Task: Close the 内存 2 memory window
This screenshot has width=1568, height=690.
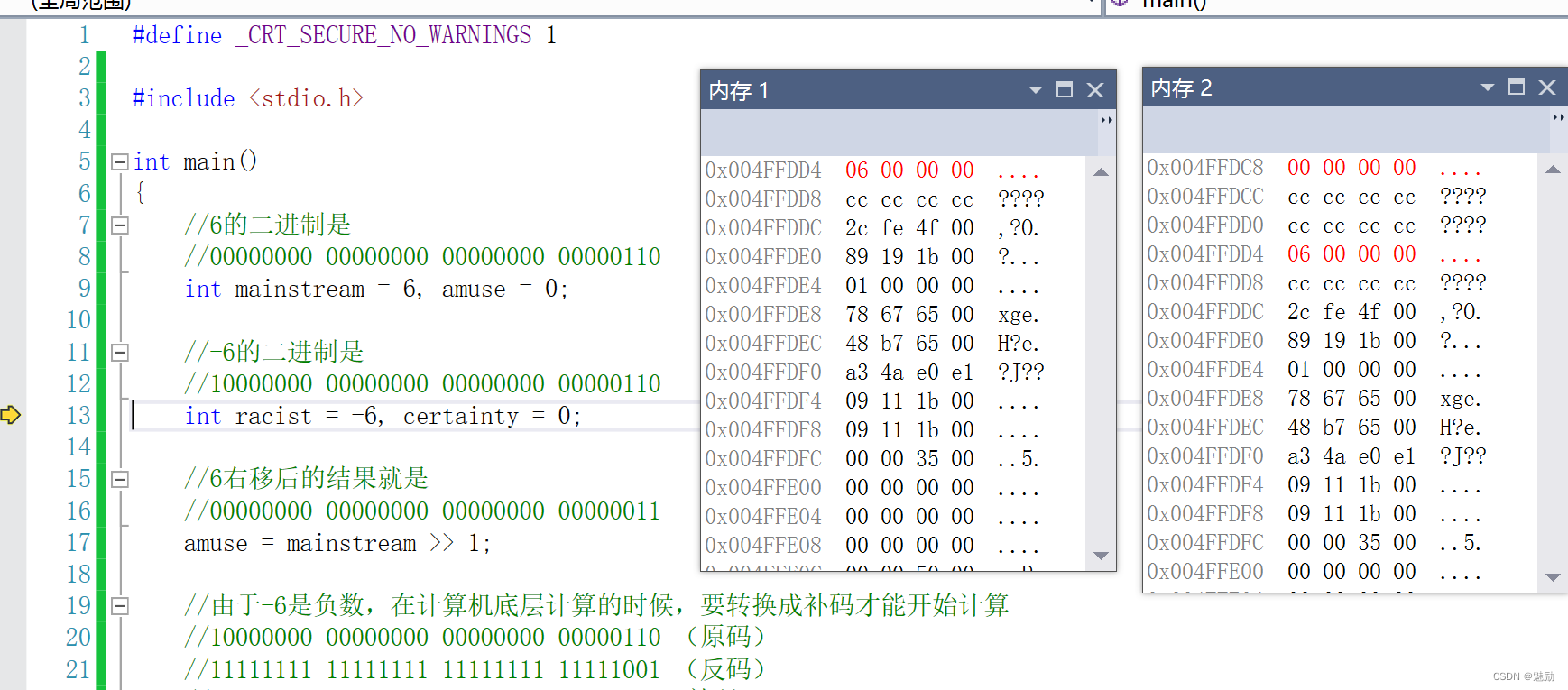Action: point(1547,87)
